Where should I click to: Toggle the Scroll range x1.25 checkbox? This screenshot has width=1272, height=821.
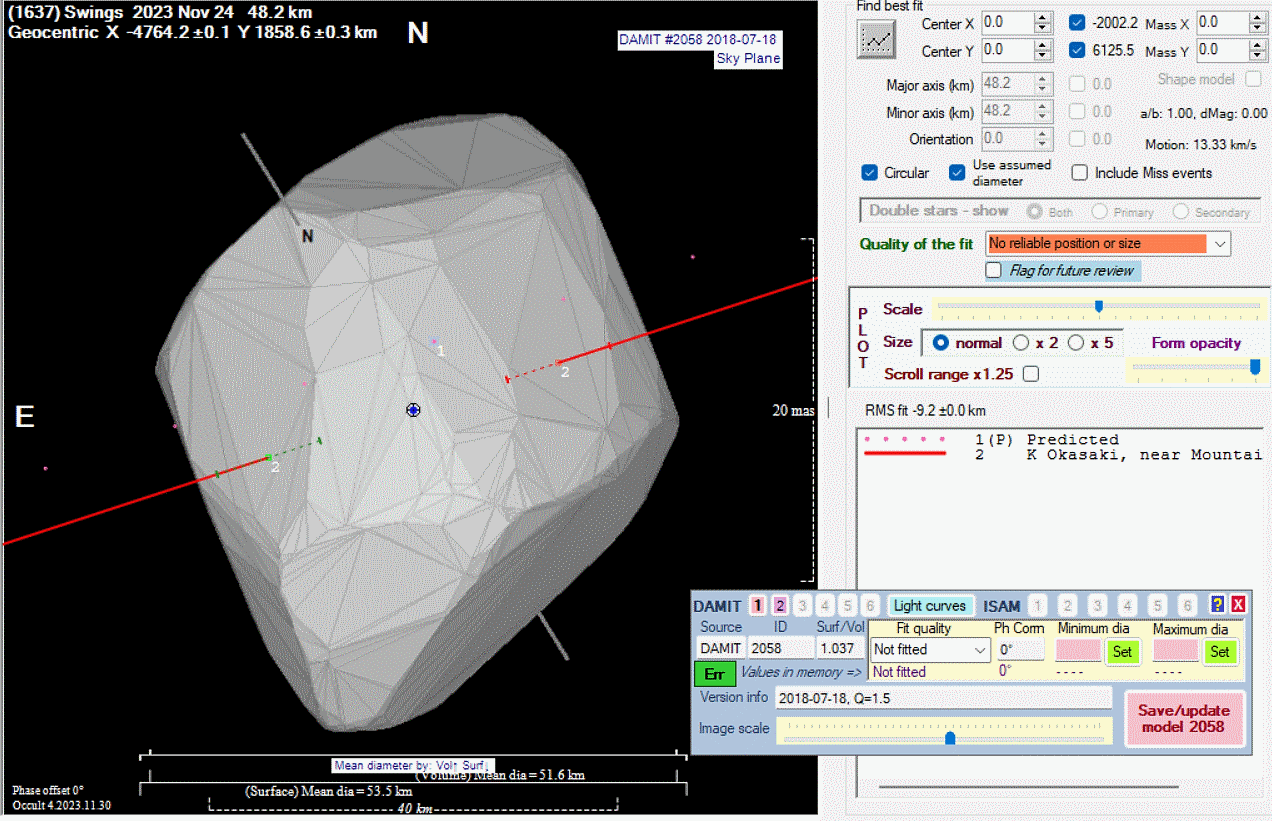tap(1031, 374)
